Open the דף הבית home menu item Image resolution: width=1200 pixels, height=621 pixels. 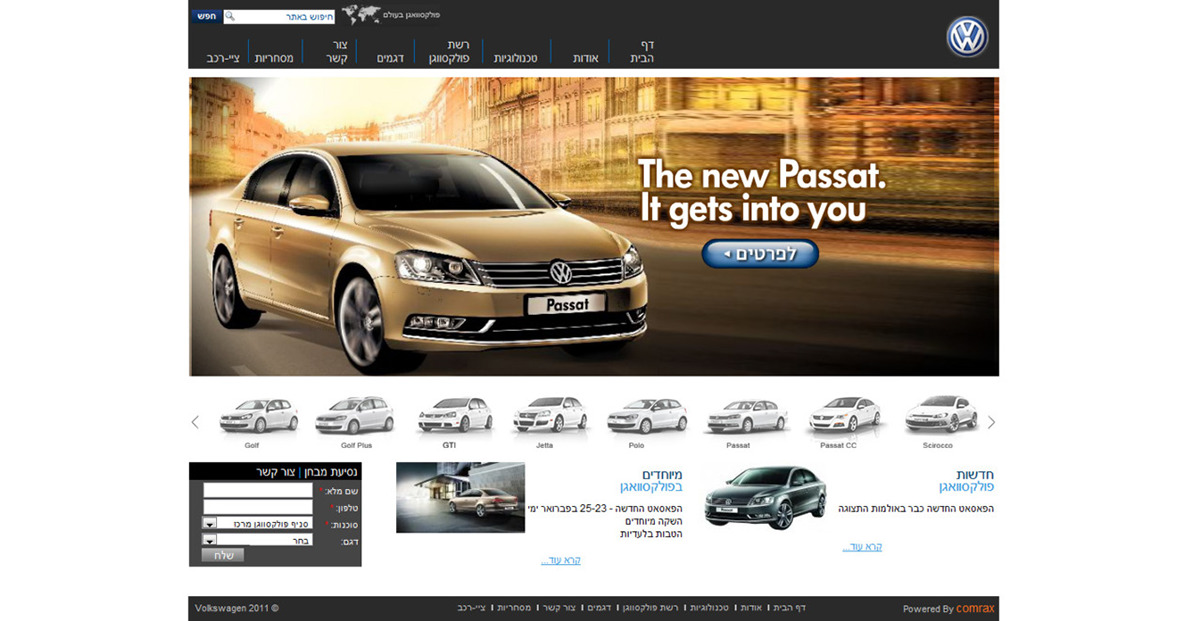[642, 52]
